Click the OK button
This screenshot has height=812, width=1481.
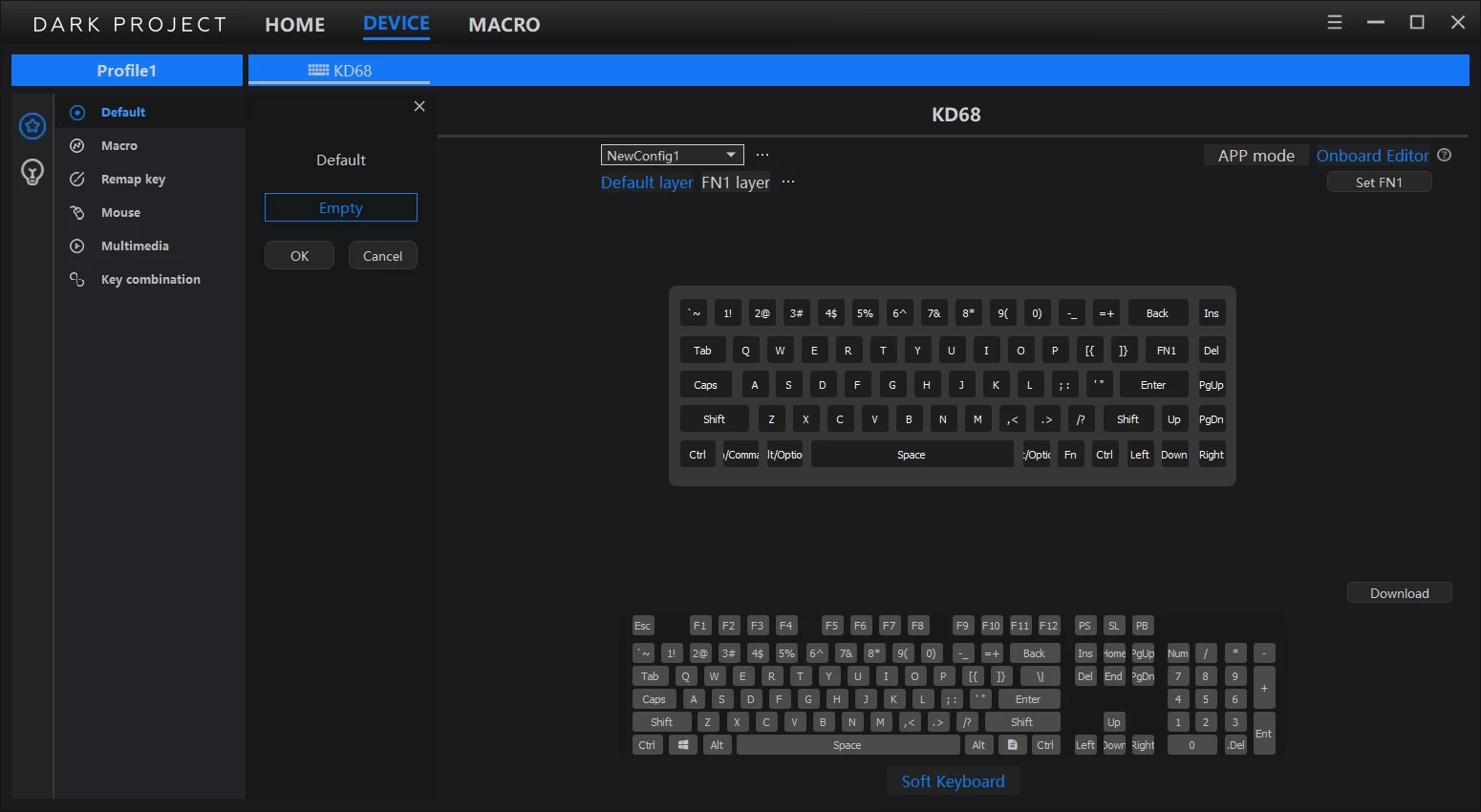tap(300, 256)
